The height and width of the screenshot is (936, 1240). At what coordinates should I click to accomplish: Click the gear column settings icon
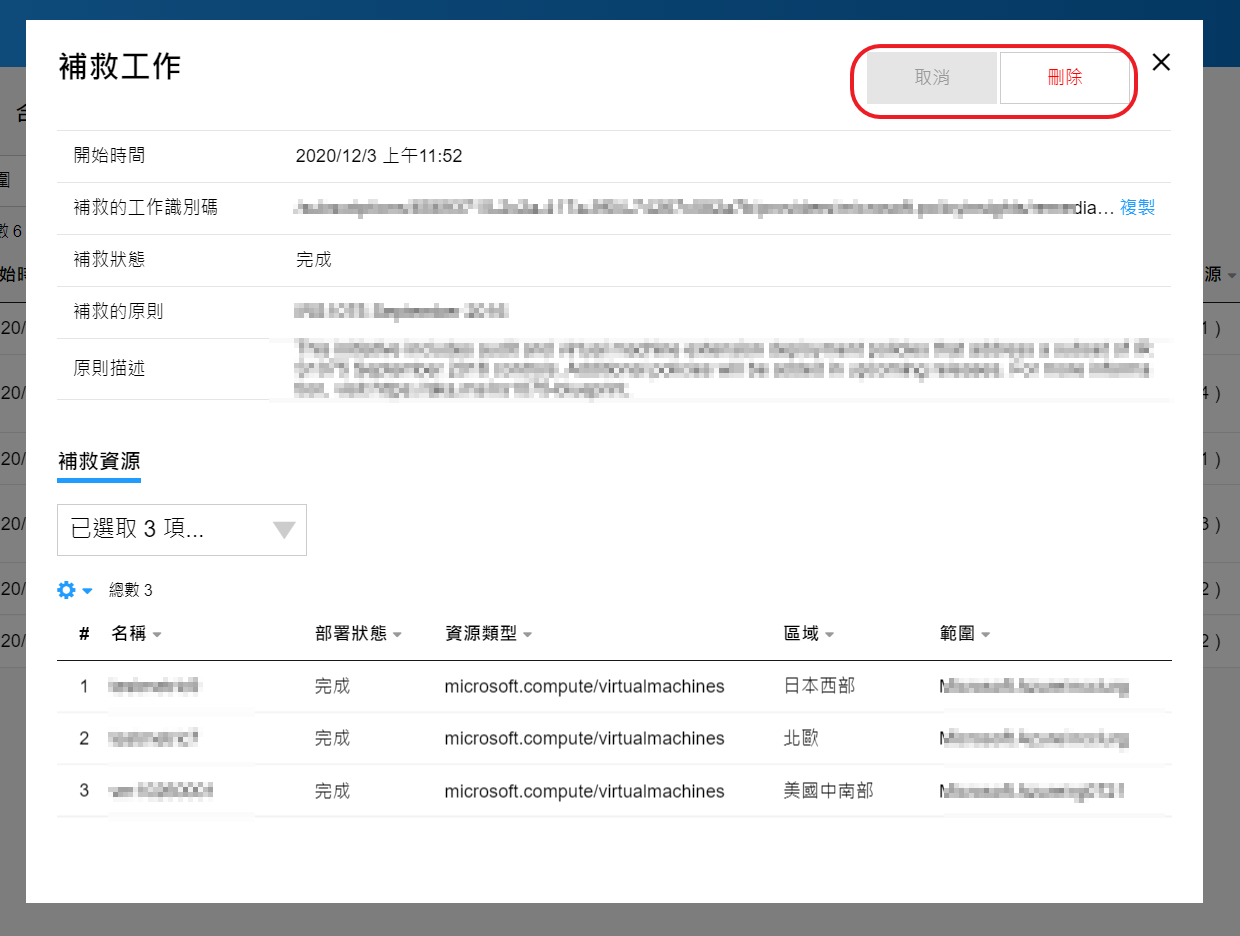[x=66, y=590]
